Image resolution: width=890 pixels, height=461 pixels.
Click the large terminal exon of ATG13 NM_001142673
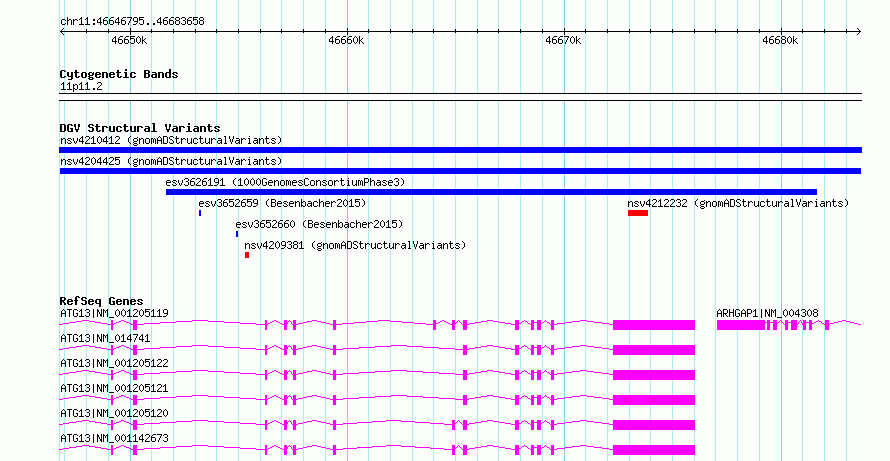pos(654,450)
